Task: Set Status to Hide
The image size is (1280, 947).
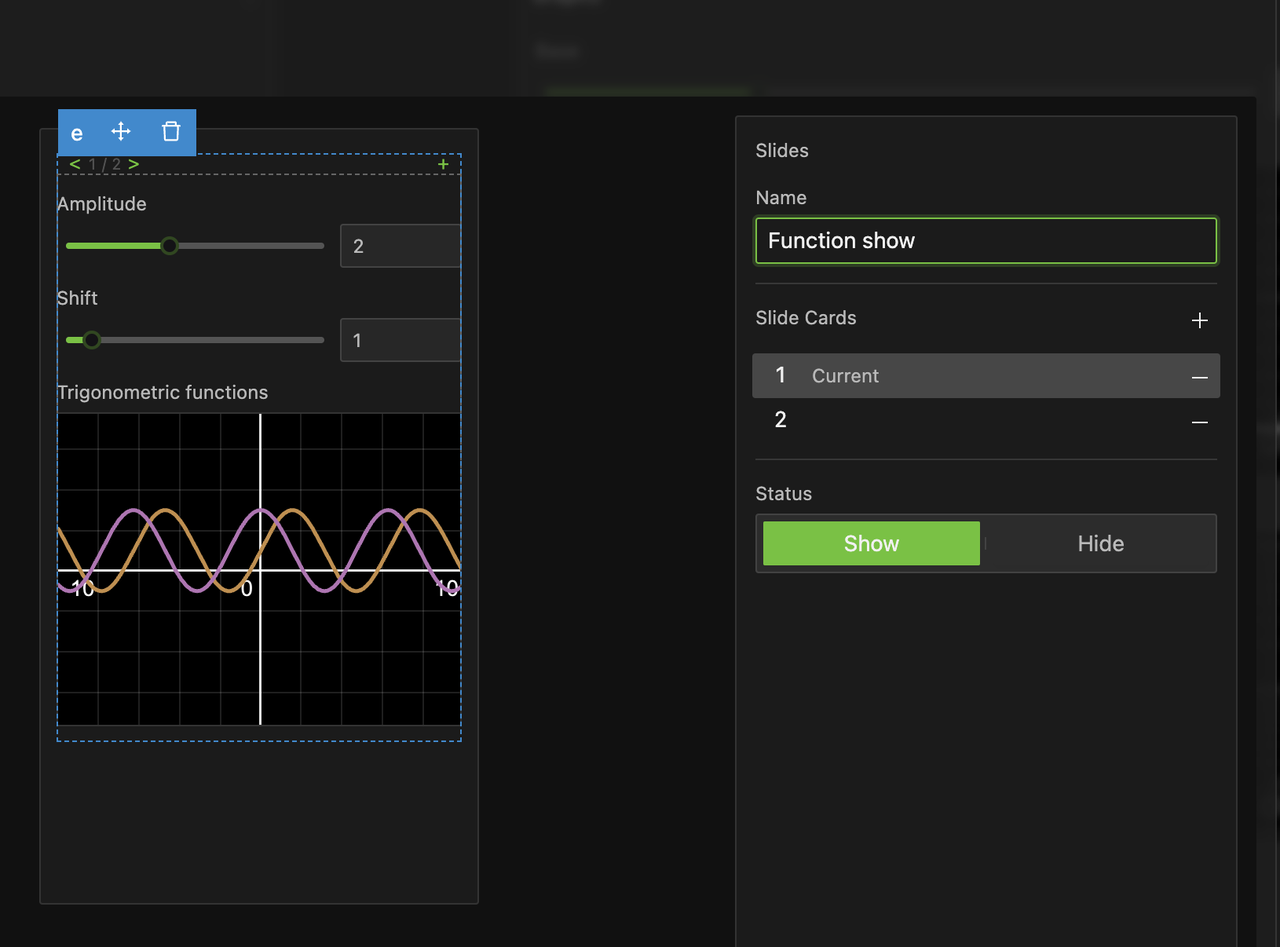Action: 1100,543
